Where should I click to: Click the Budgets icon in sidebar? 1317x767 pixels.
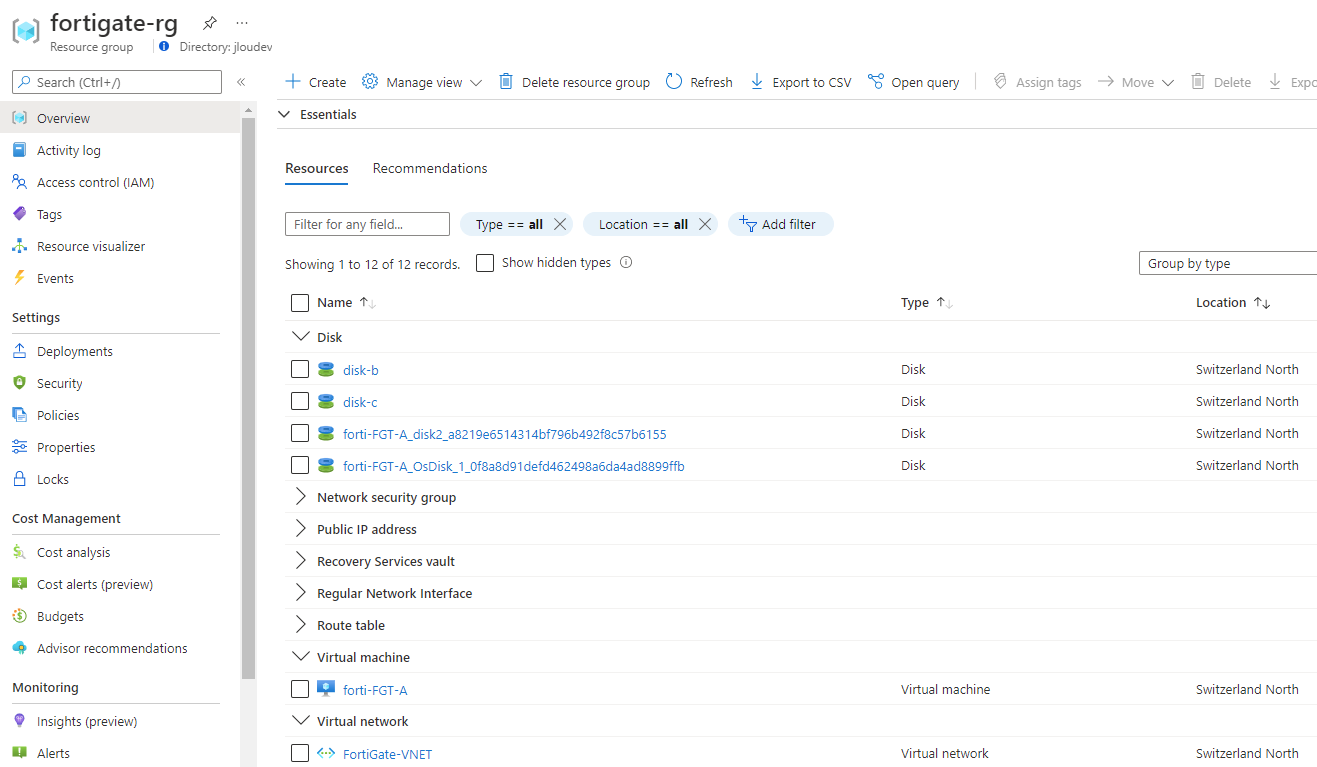point(19,616)
